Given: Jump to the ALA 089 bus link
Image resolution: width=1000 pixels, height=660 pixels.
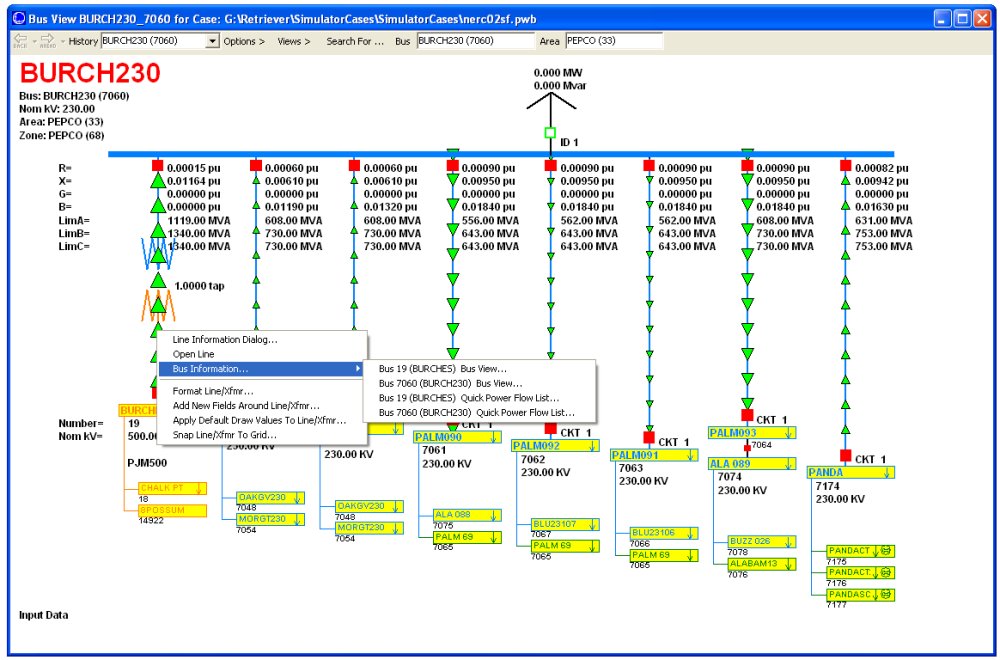Looking at the screenshot, I should click(x=730, y=463).
